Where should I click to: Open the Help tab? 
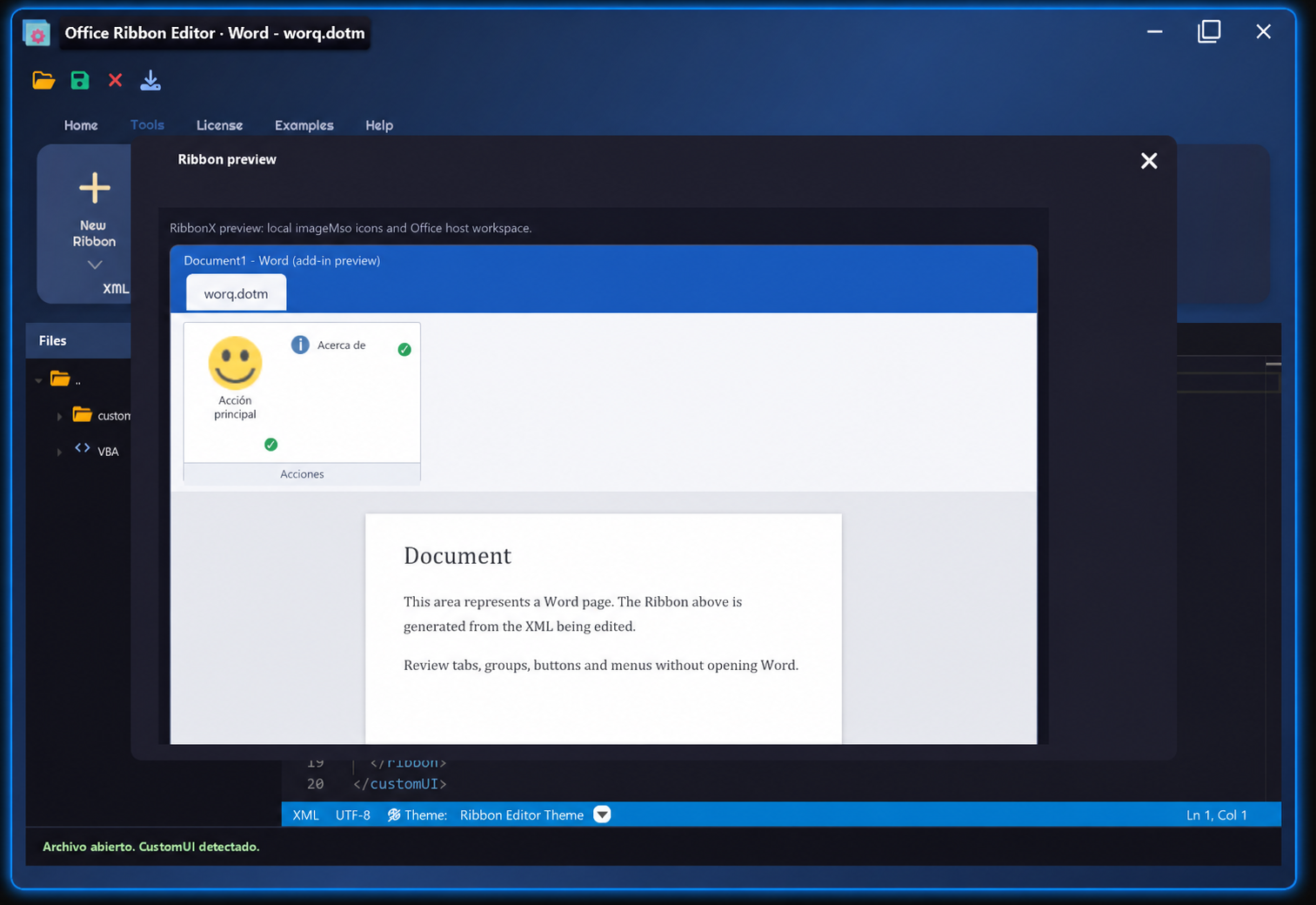379,125
